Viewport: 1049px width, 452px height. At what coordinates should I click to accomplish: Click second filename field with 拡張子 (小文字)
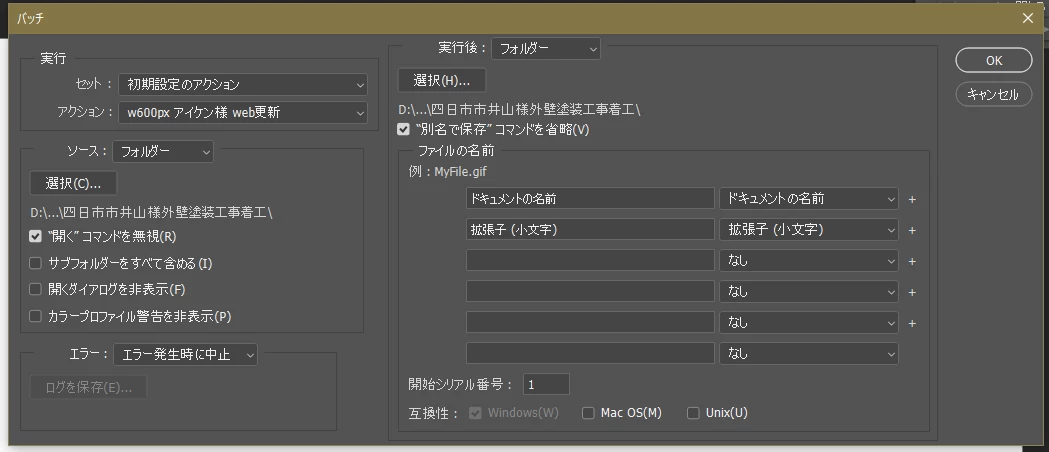tap(590, 229)
